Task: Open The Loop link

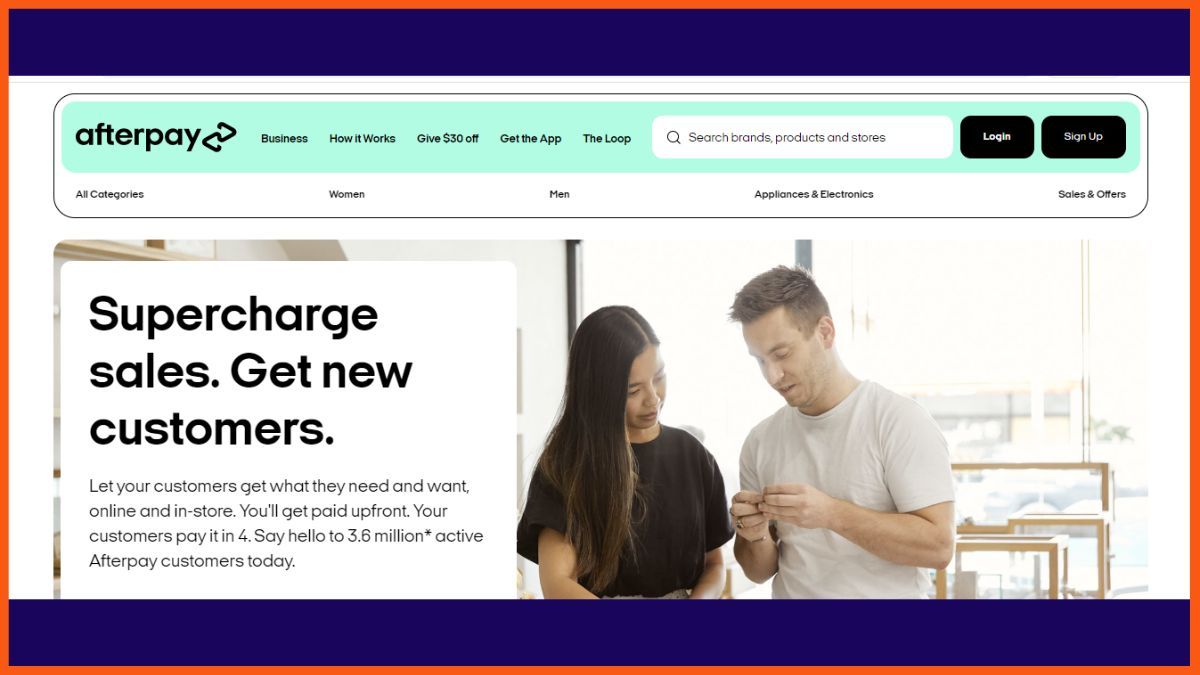Action: [x=606, y=138]
